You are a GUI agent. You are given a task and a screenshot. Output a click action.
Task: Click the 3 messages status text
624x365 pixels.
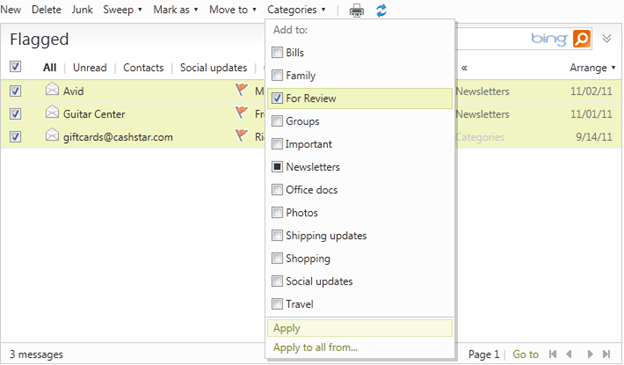(x=36, y=354)
